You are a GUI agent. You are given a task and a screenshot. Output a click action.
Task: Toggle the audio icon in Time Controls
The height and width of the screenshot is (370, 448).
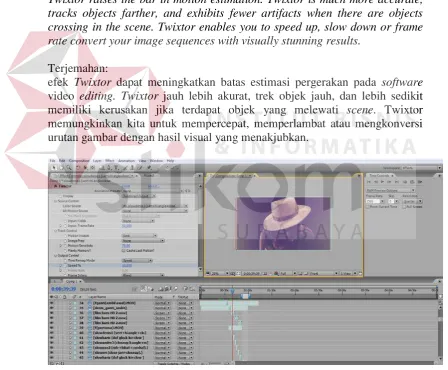[x=405, y=182]
